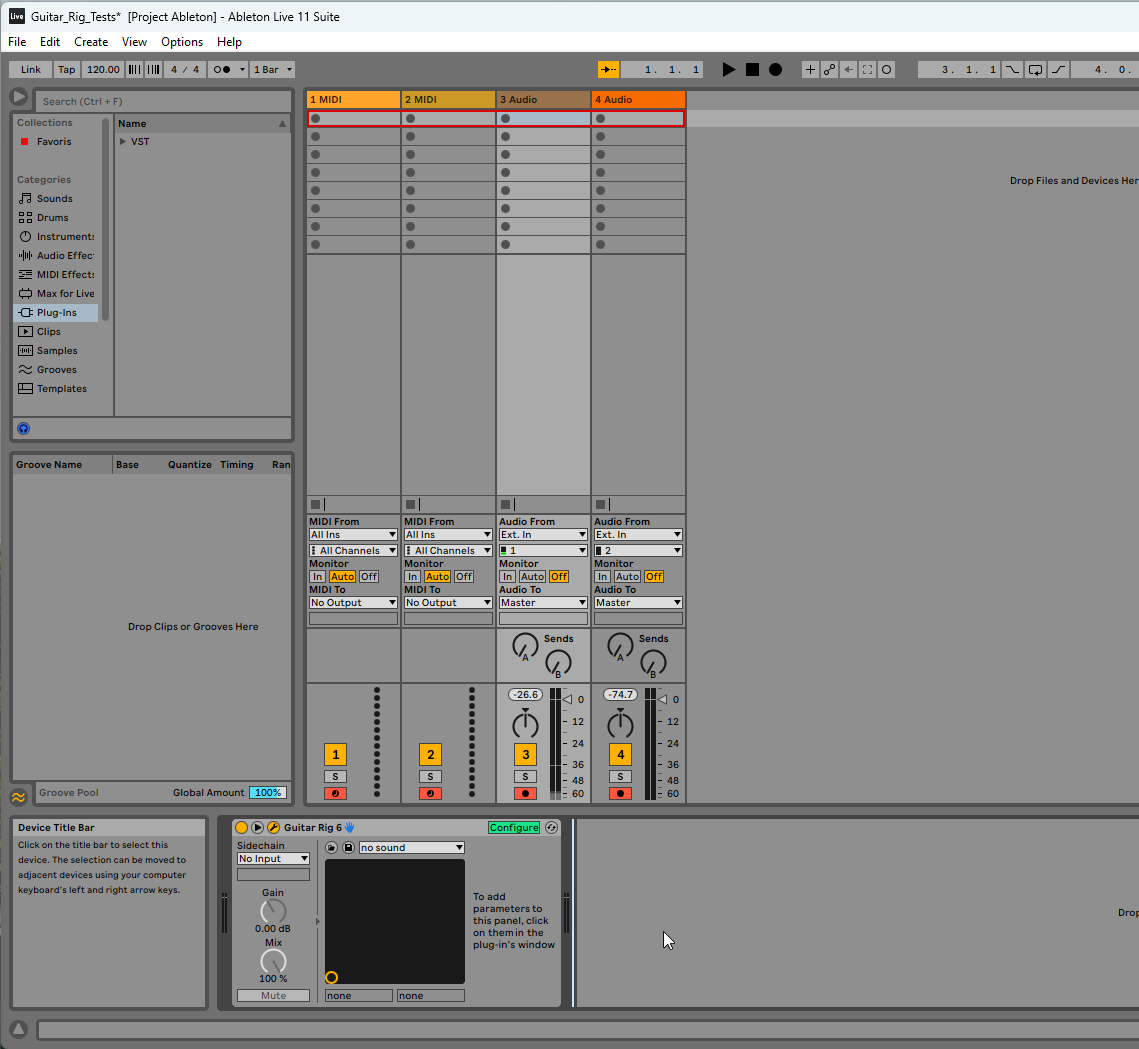Open Guitar Rig 6 plug-in window (wrench)
This screenshot has width=1139, height=1049.
pyautogui.click(x=273, y=827)
